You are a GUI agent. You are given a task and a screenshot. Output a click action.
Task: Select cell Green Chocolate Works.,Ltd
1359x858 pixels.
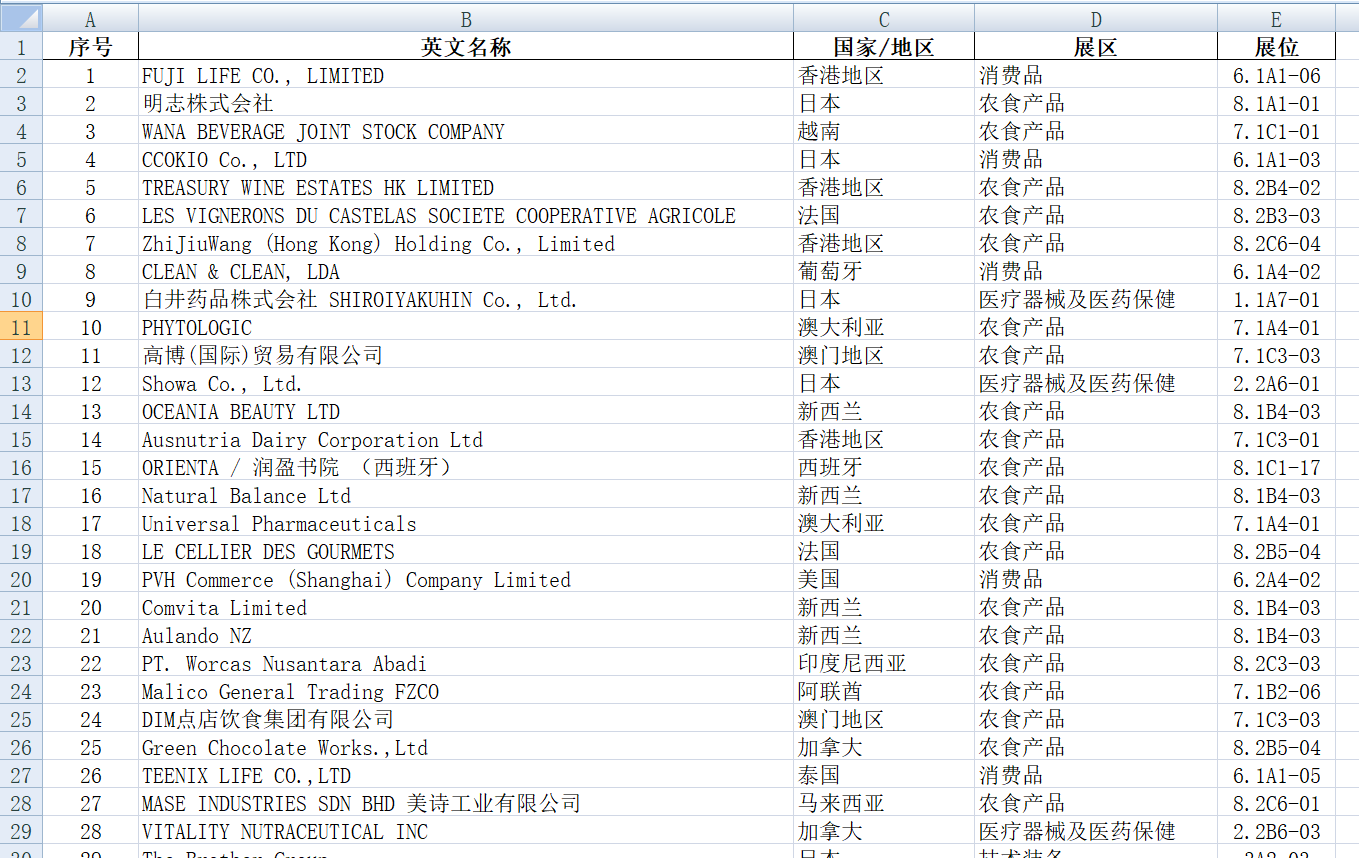coord(466,747)
